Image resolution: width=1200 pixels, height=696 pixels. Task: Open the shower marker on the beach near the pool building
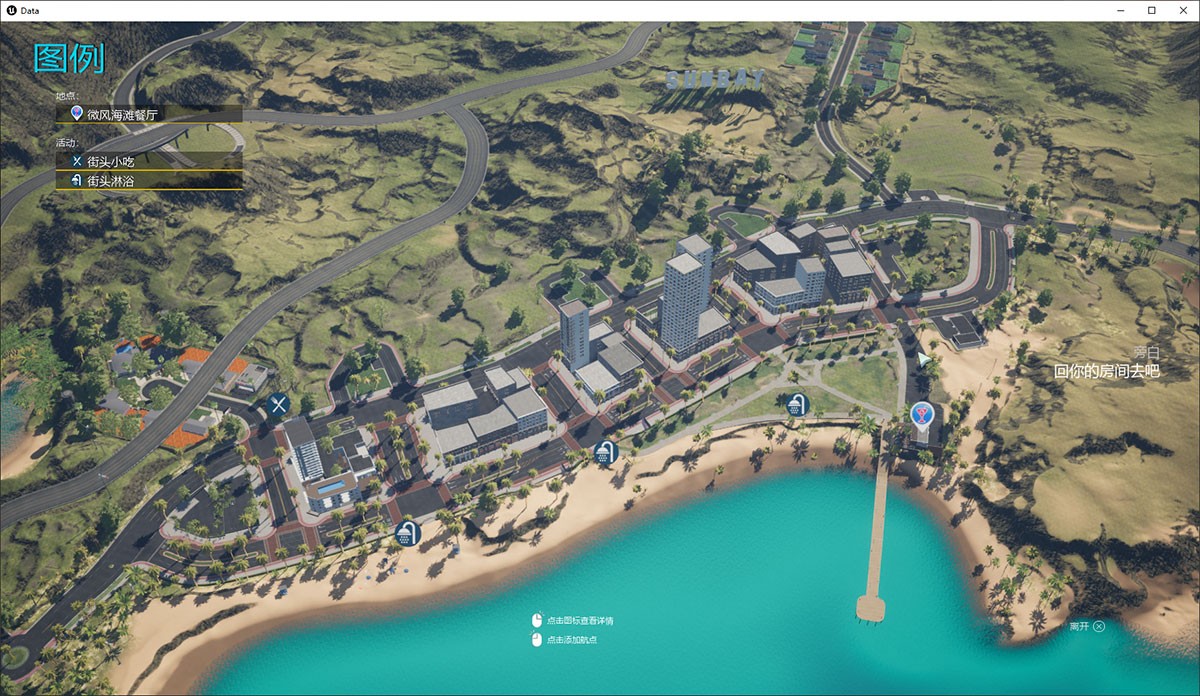coord(406,533)
